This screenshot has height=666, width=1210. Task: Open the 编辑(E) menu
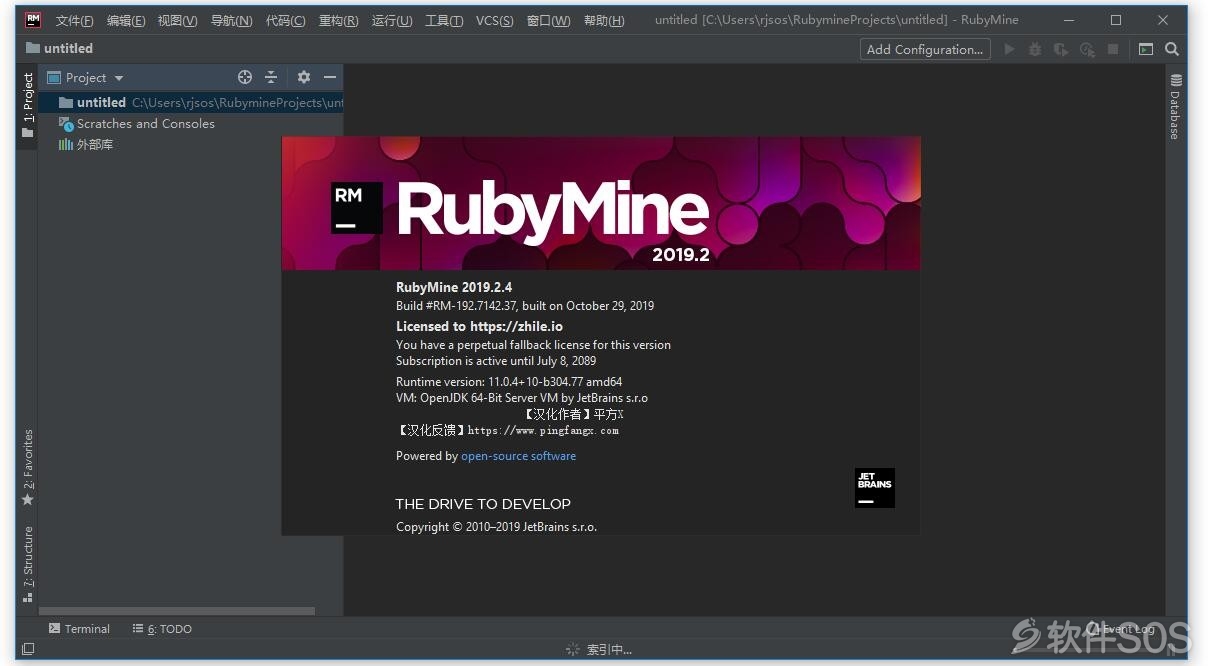pyautogui.click(x=126, y=20)
